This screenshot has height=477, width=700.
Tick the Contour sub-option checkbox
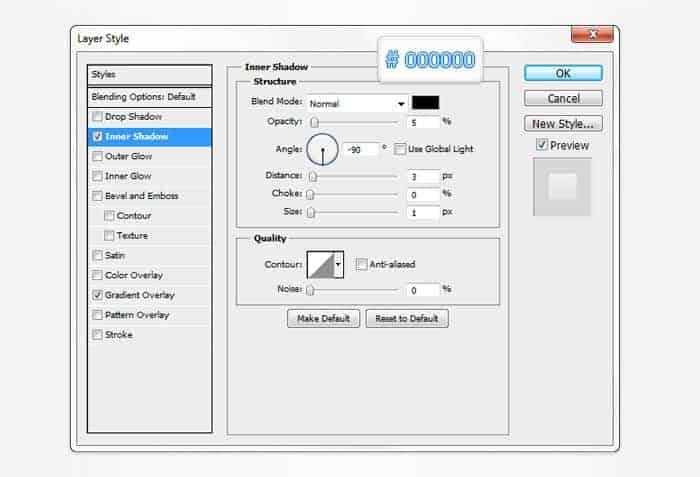coord(108,216)
